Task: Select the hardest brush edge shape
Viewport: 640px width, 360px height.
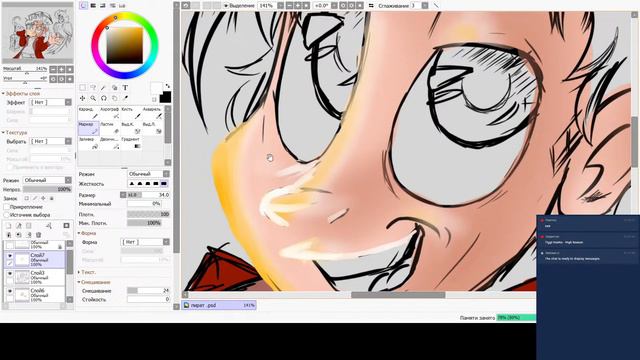Action: coord(164,184)
